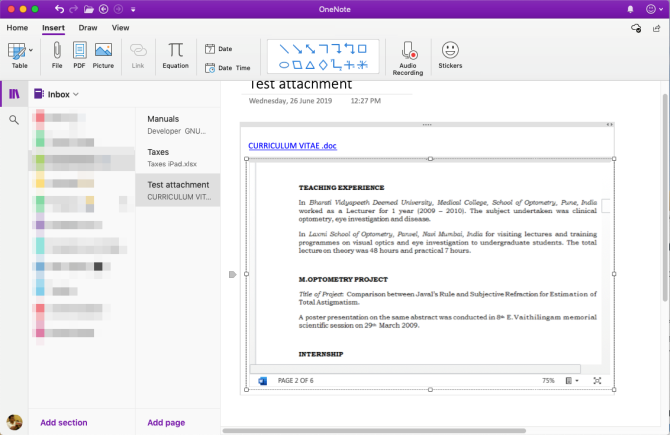This screenshot has width=670, height=435.
Task: Open the Stickers panel
Action: coord(450,53)
